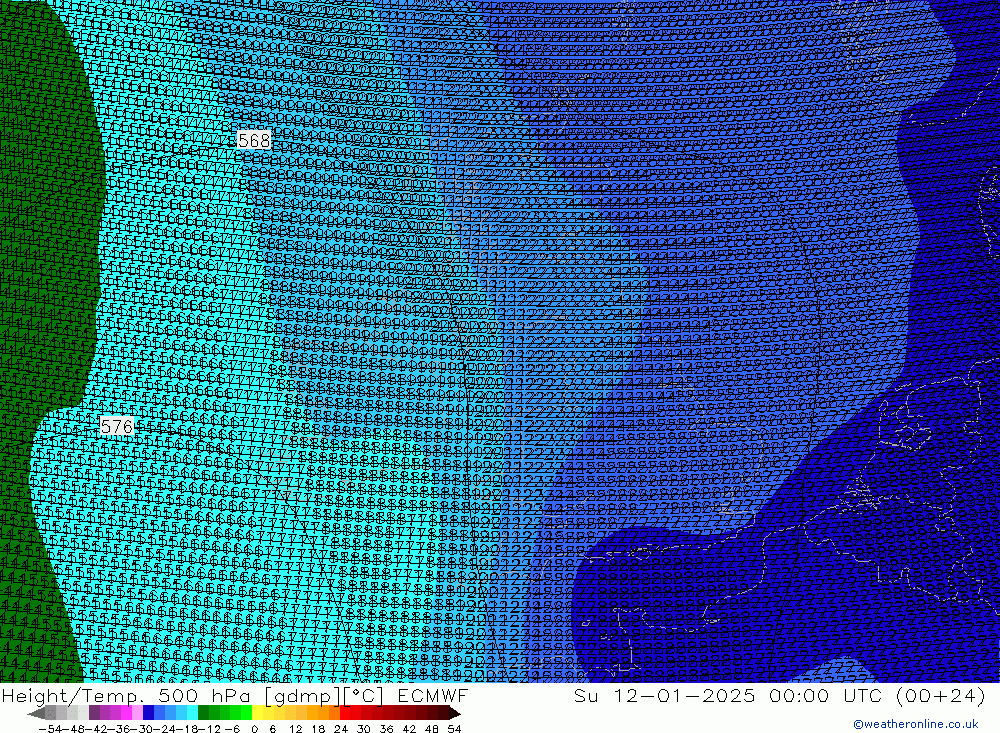Image resolution: width=1000 pixels, height=733 pixels.
Task: Pick the darkest green legend swatch
Action: pyautogui.click(x=203, y=713)
